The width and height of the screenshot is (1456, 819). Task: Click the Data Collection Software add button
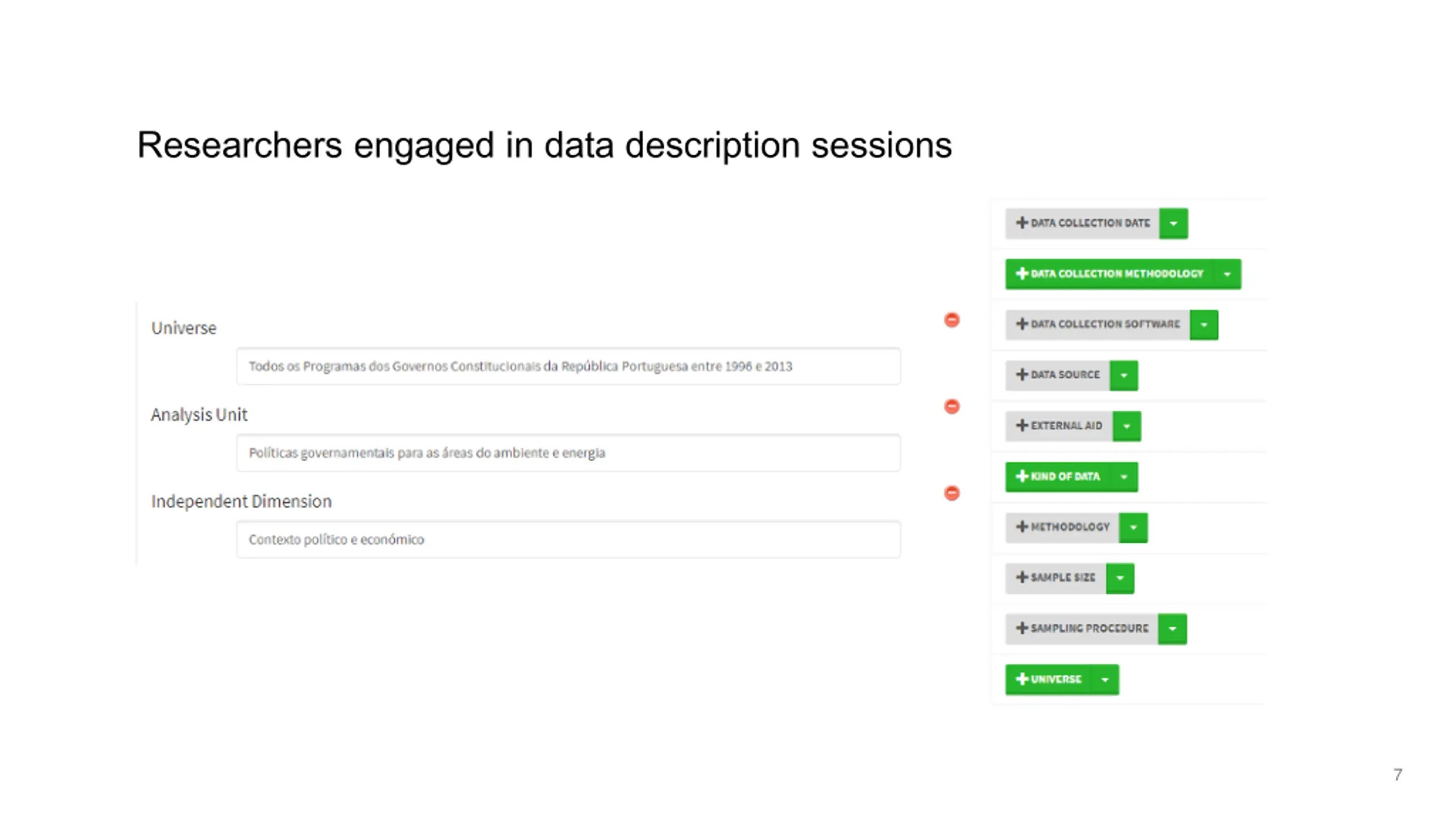[x=1097, y=324]
